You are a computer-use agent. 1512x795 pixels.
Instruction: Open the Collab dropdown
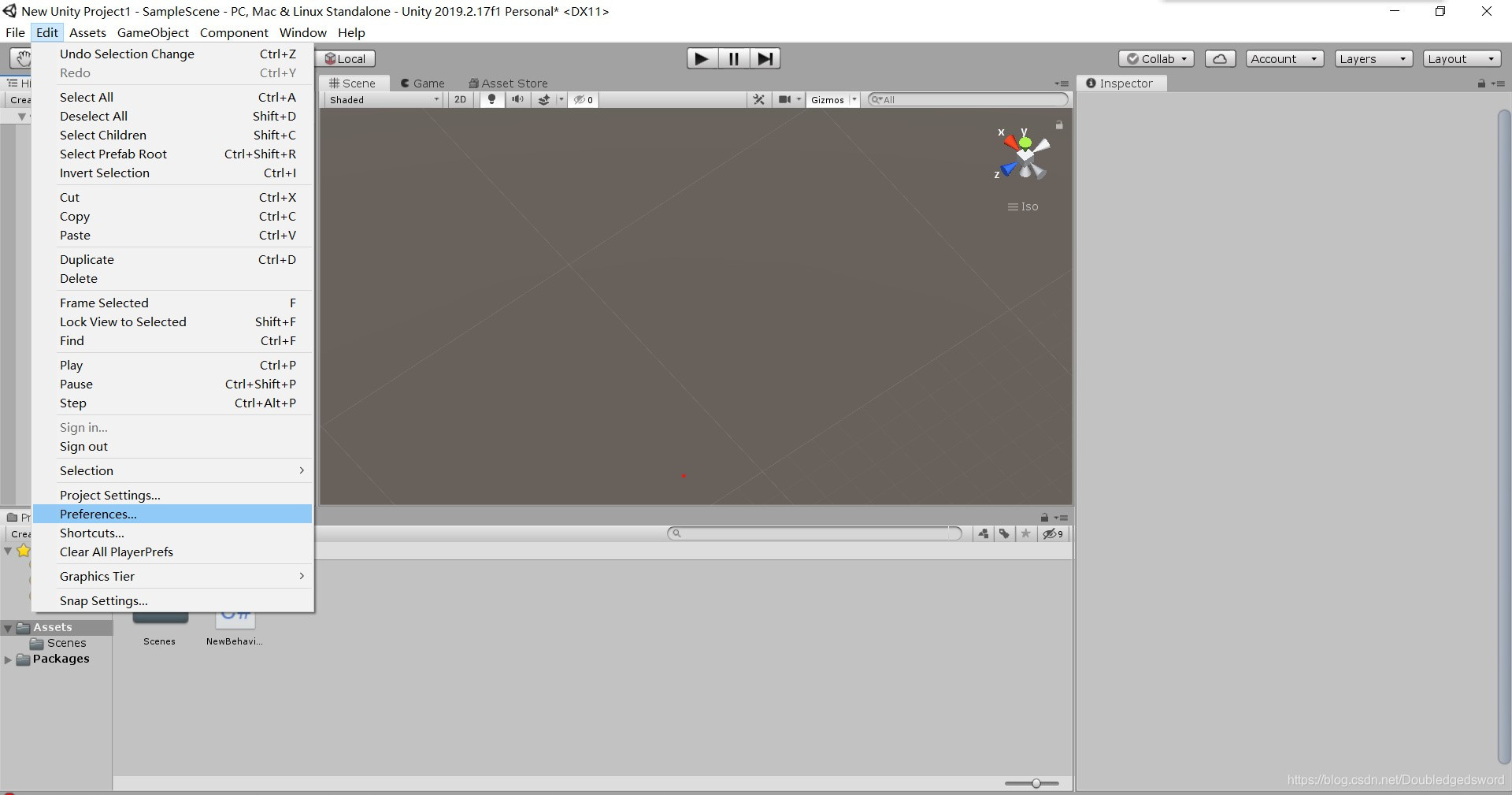(x=1156, y=58)
